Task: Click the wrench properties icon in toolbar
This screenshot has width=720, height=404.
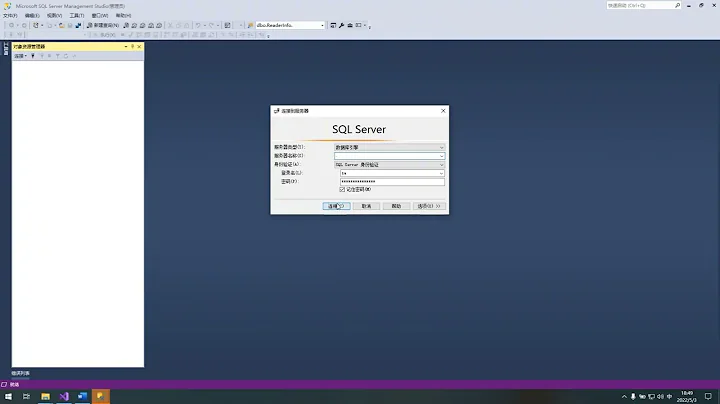Action: click(341, 25)
